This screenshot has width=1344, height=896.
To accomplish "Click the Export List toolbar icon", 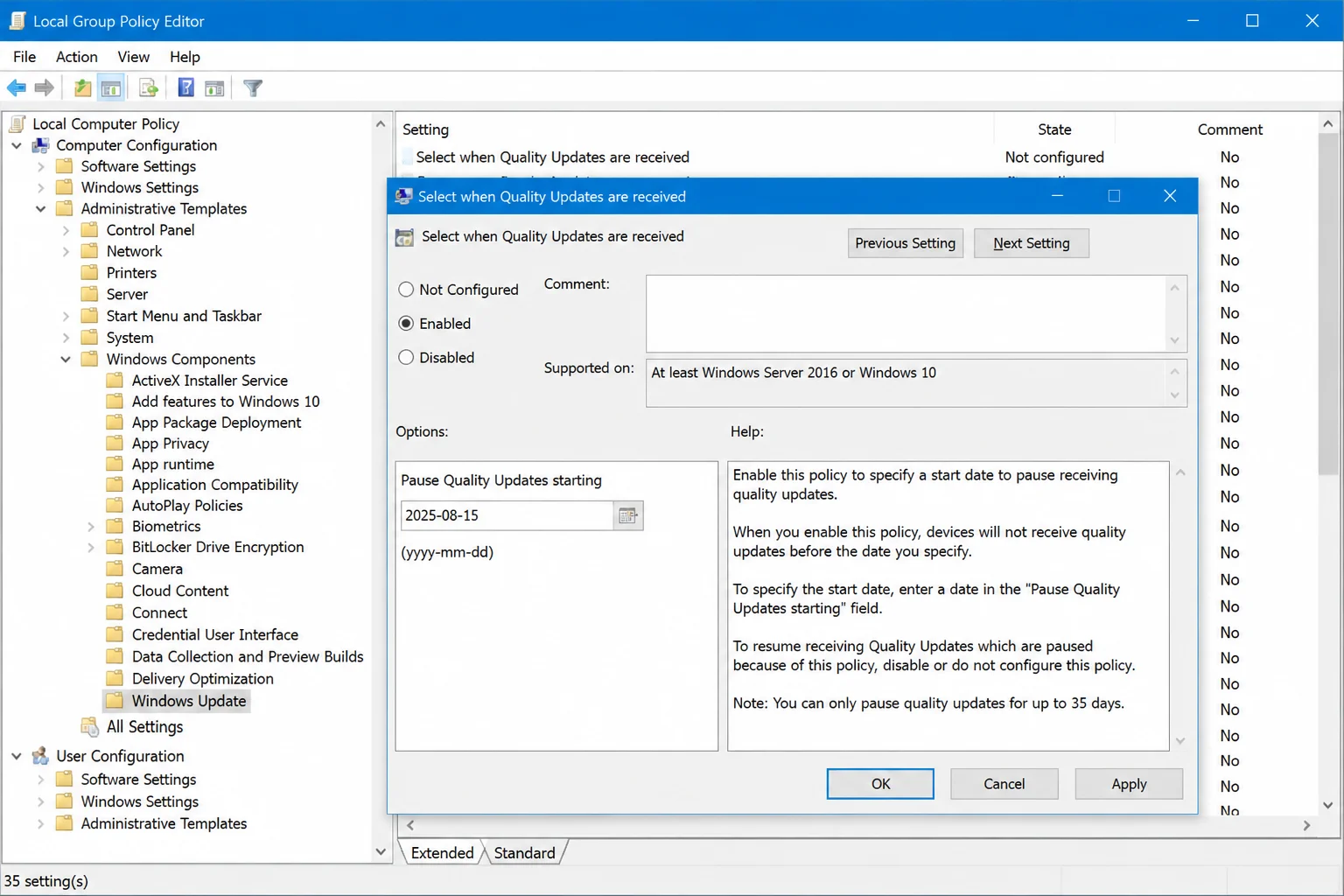I will point(149,87).
